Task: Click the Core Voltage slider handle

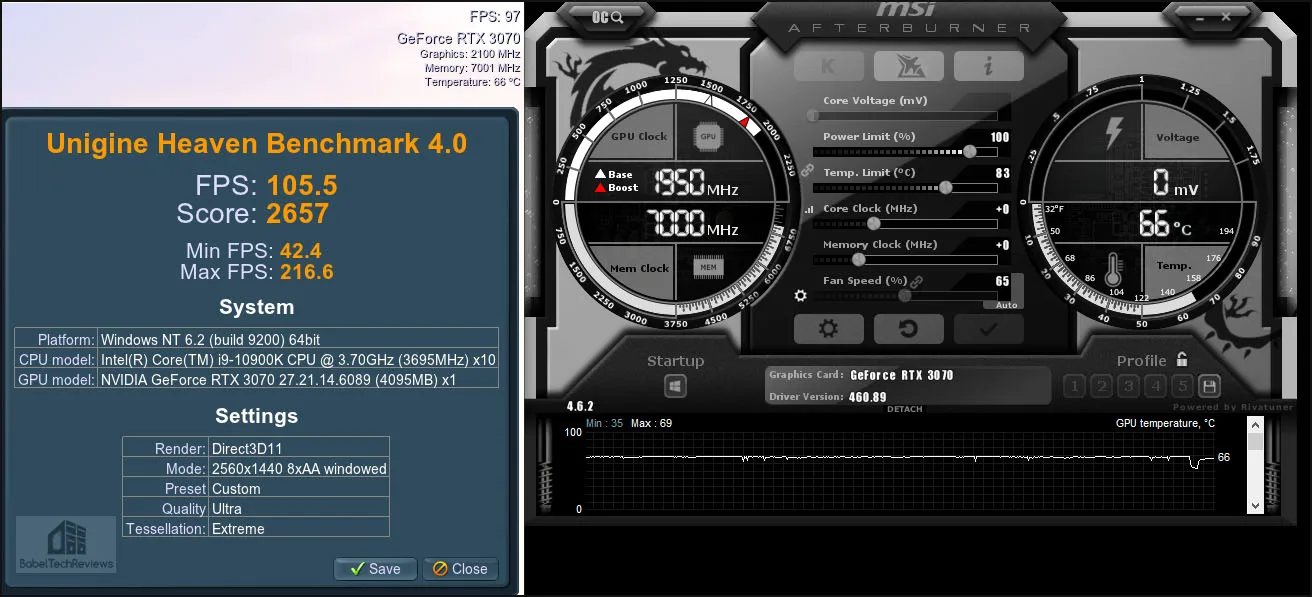Action: (x=813, y=116)
